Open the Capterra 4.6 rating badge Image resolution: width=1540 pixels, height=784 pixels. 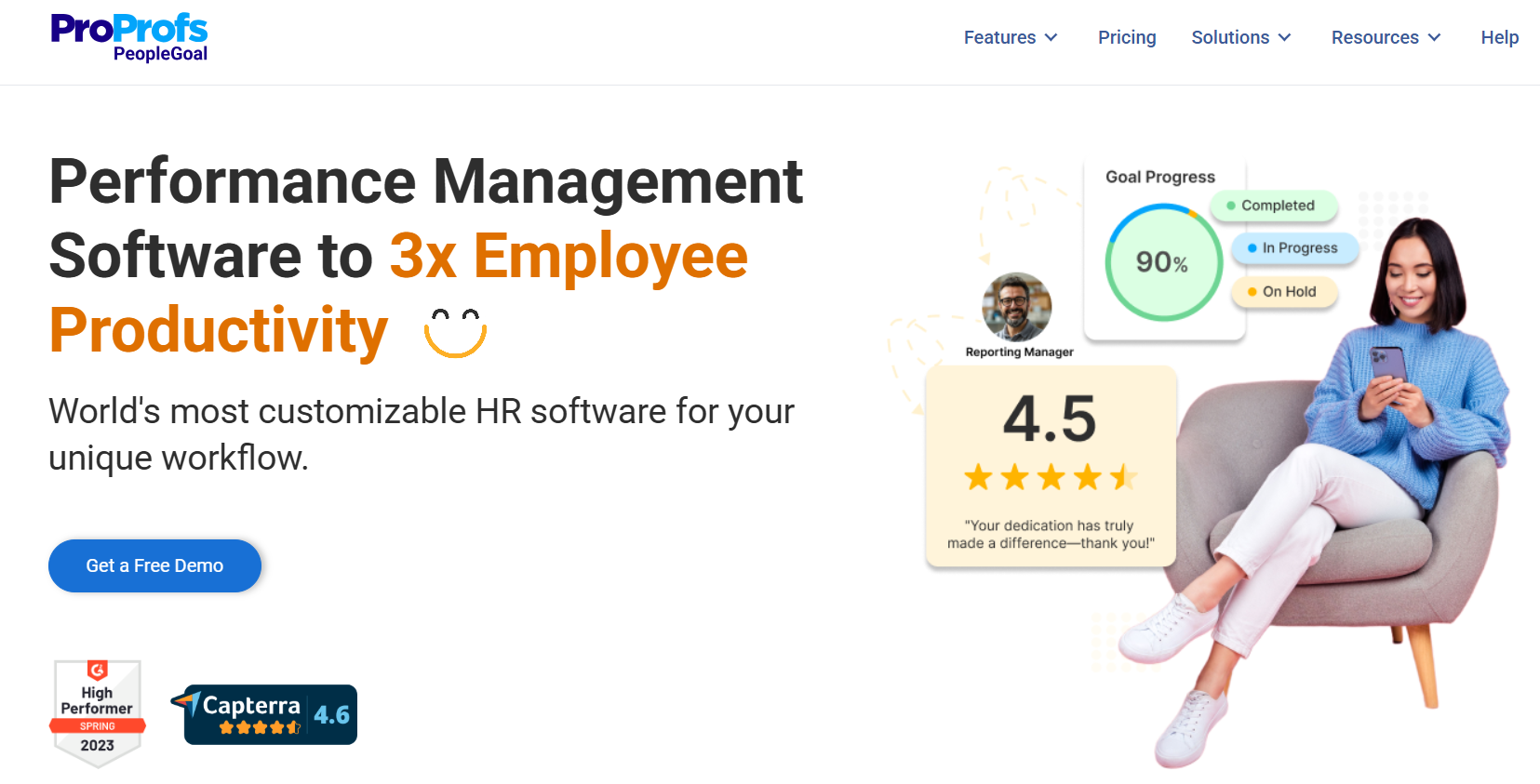coord(270,714)
